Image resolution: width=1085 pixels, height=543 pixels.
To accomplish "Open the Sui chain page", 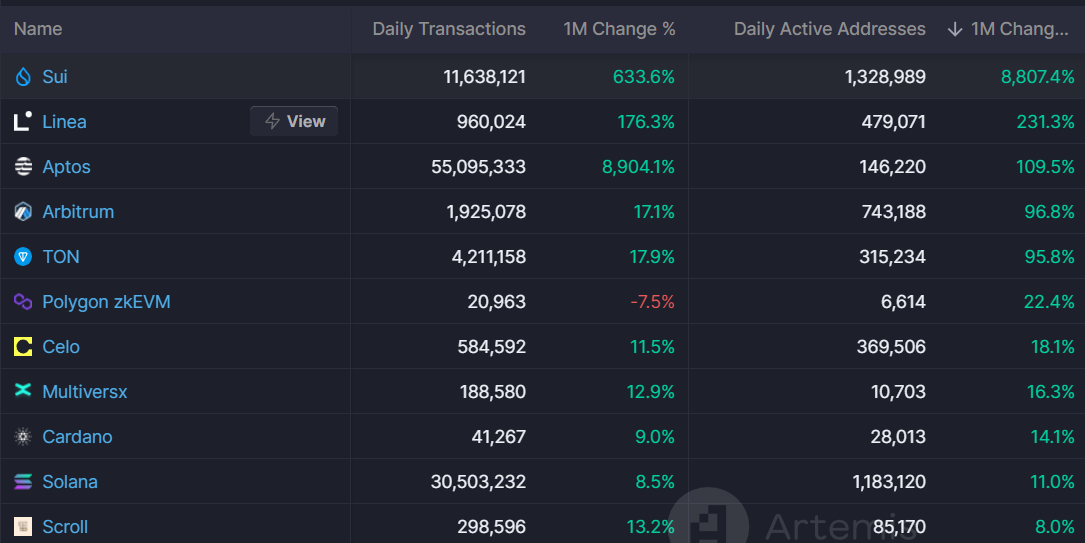I will coord(55,77).
